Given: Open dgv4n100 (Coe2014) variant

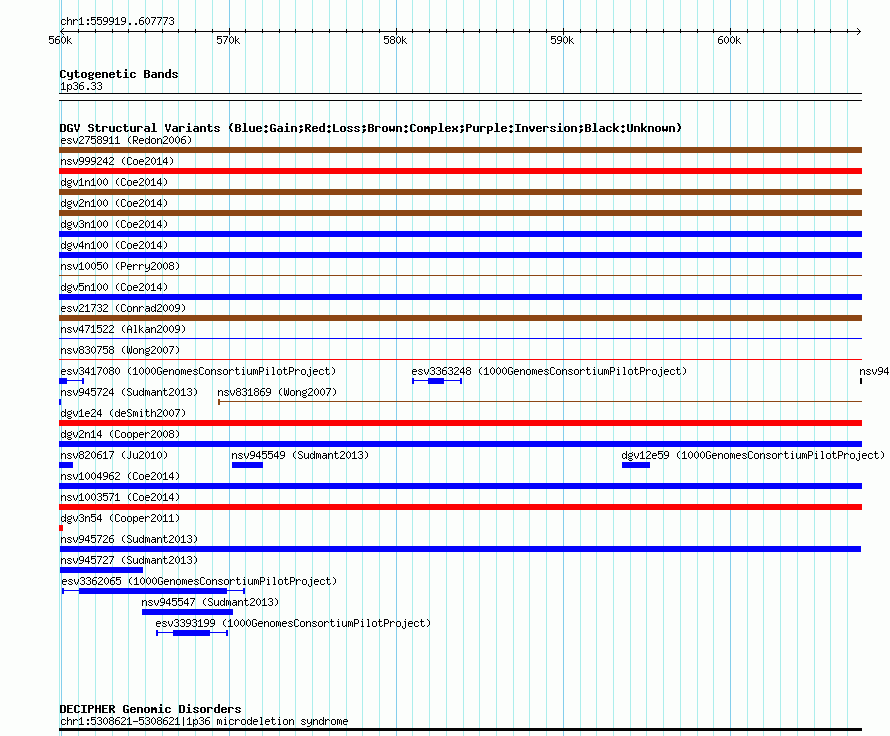Looking at the screenshot, I should click(x=114, y=245).
